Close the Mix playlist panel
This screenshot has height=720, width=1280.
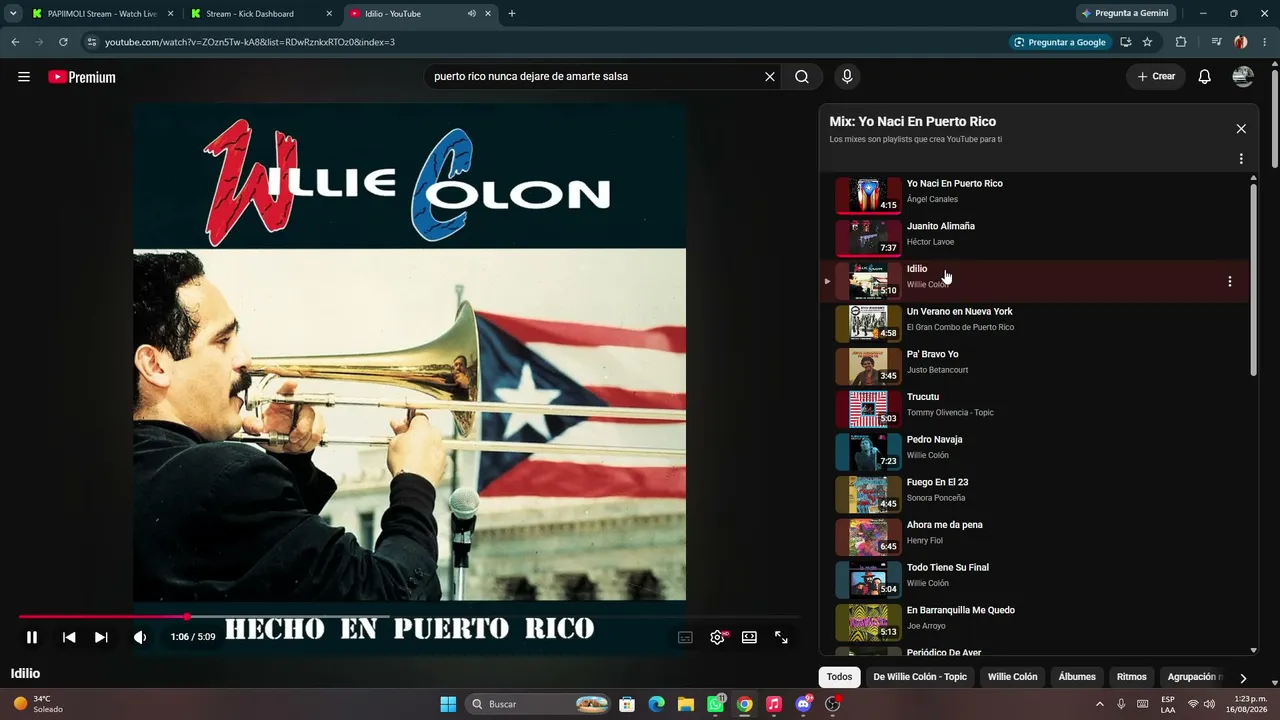click(x=1241, y=129)
